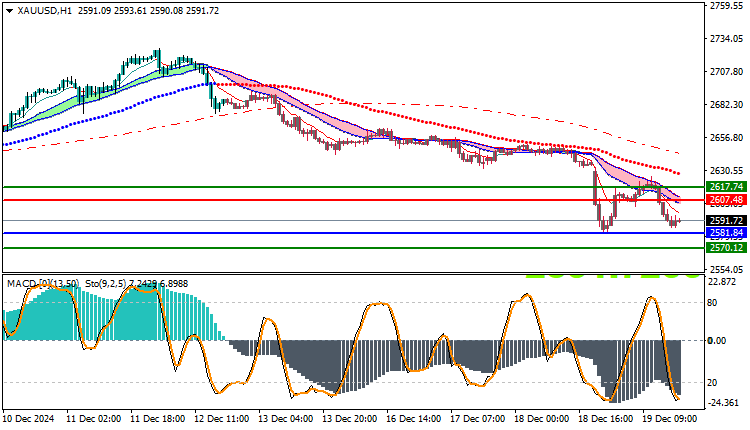
Task: Click the 2734.05 price axis value
Action: tap(727, 38)
